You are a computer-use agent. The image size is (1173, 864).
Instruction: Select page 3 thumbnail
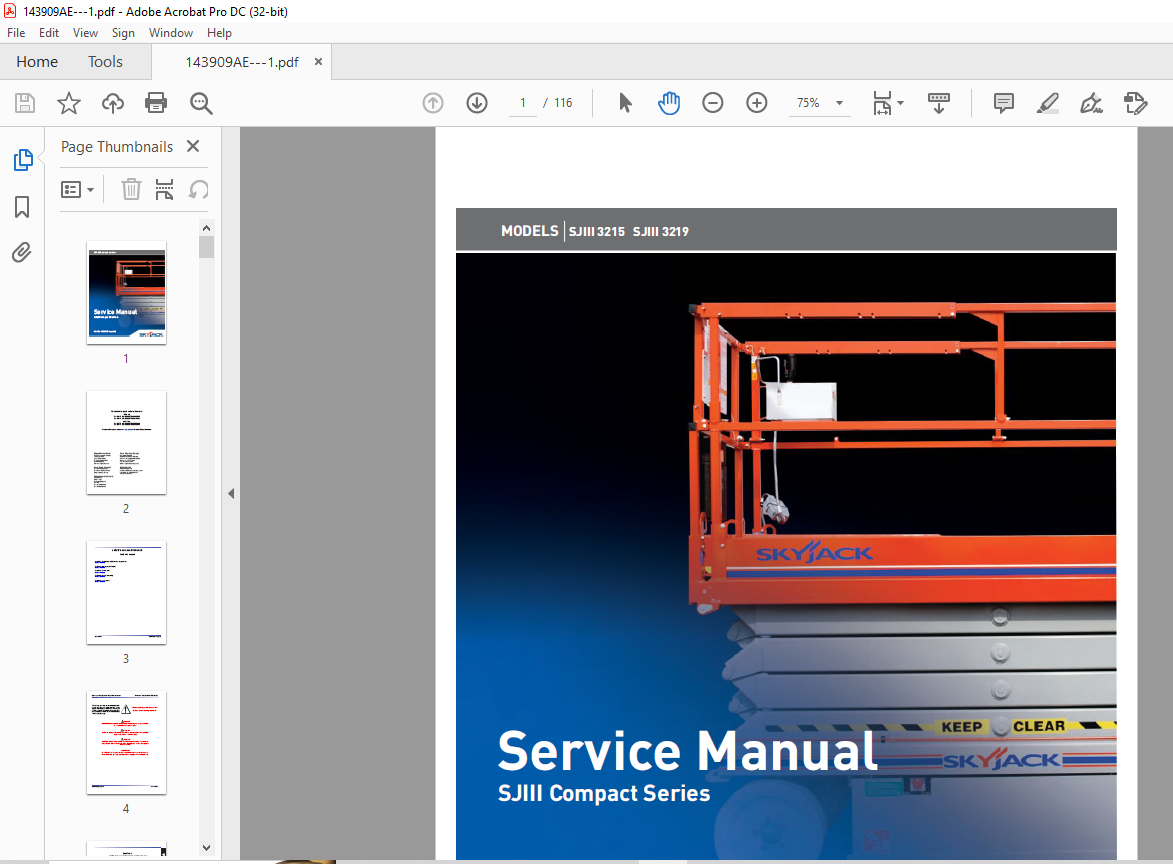pyautogui.click(x=126, y=592)
